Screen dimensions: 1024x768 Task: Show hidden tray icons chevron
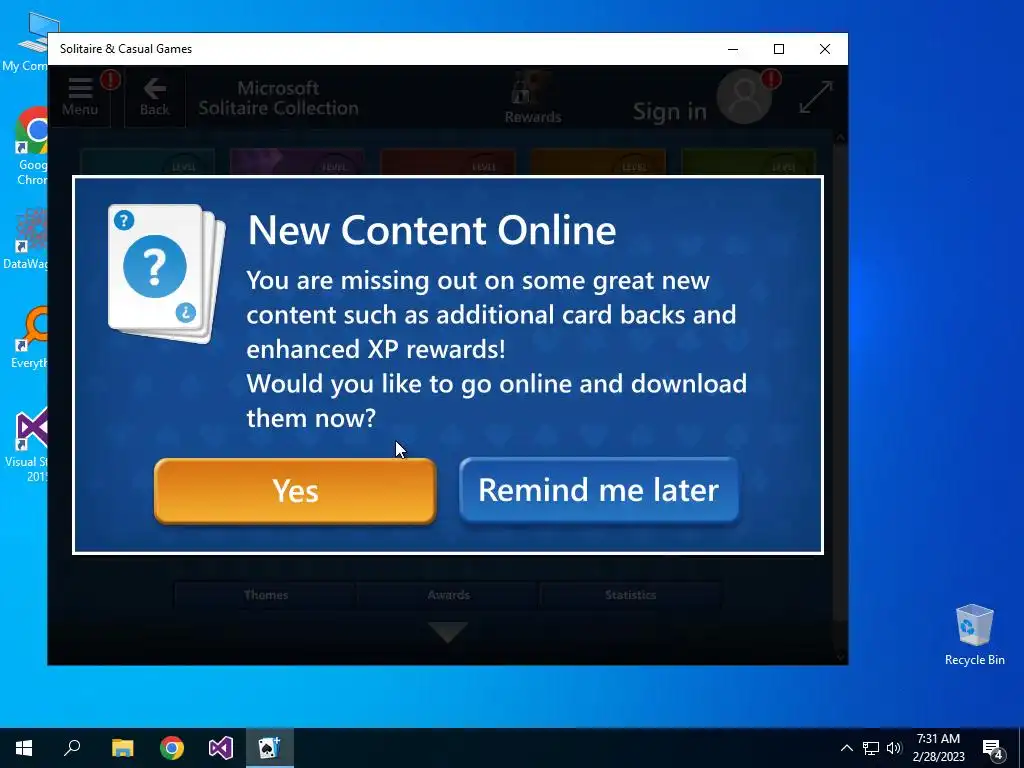pyautogui.click(x=846, y=748)
